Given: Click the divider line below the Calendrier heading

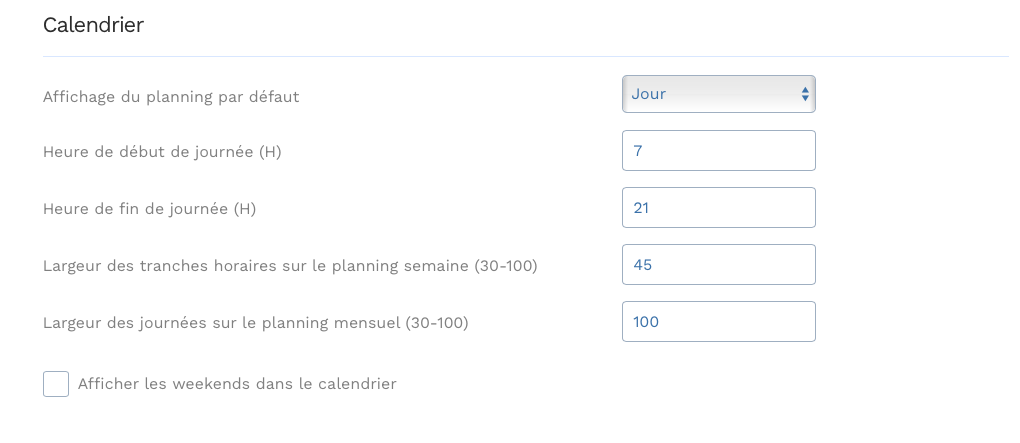Looking at the screenshot, I should click(x=525, y=56).
